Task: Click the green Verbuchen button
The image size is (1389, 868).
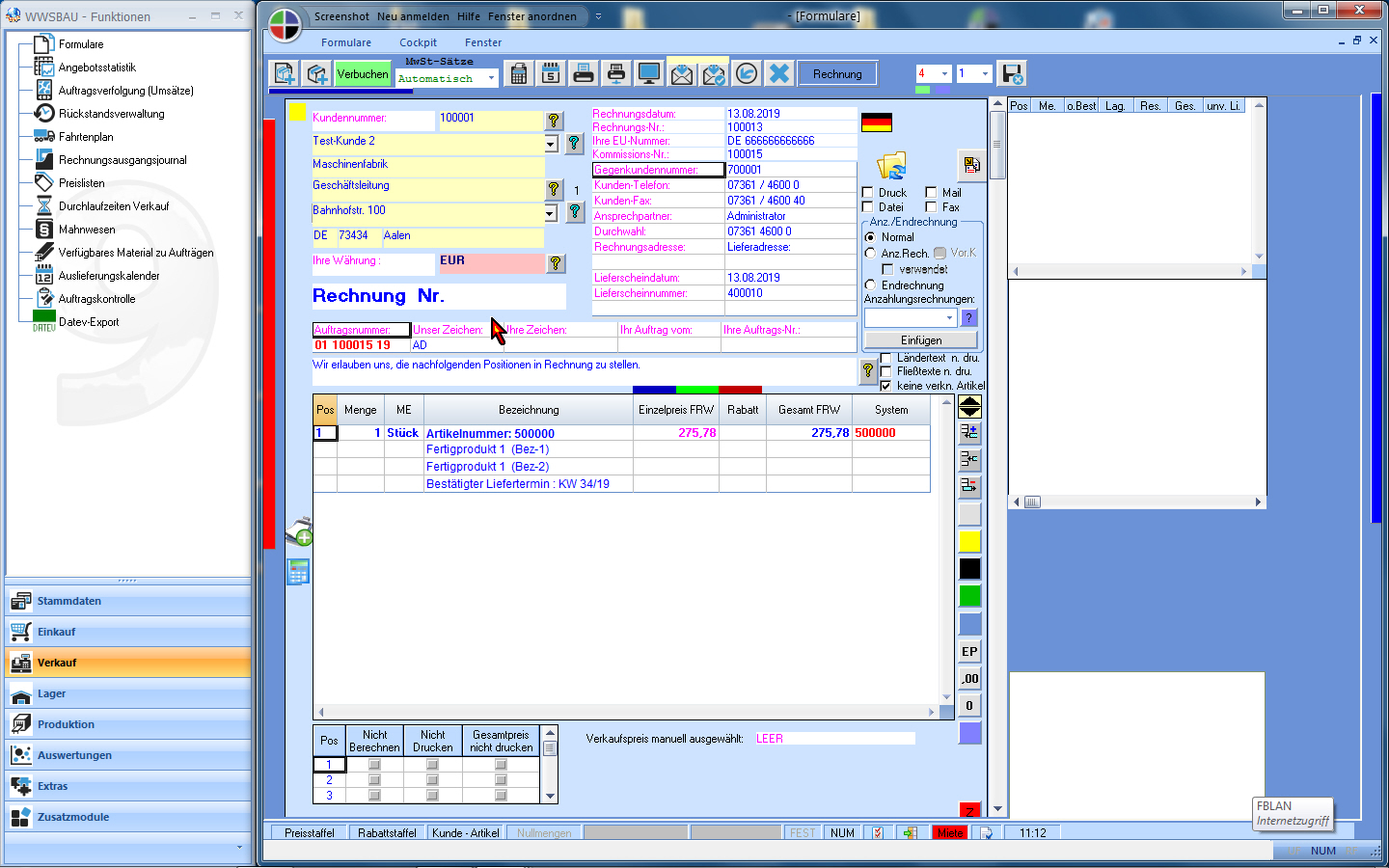Action: (363, 74)
